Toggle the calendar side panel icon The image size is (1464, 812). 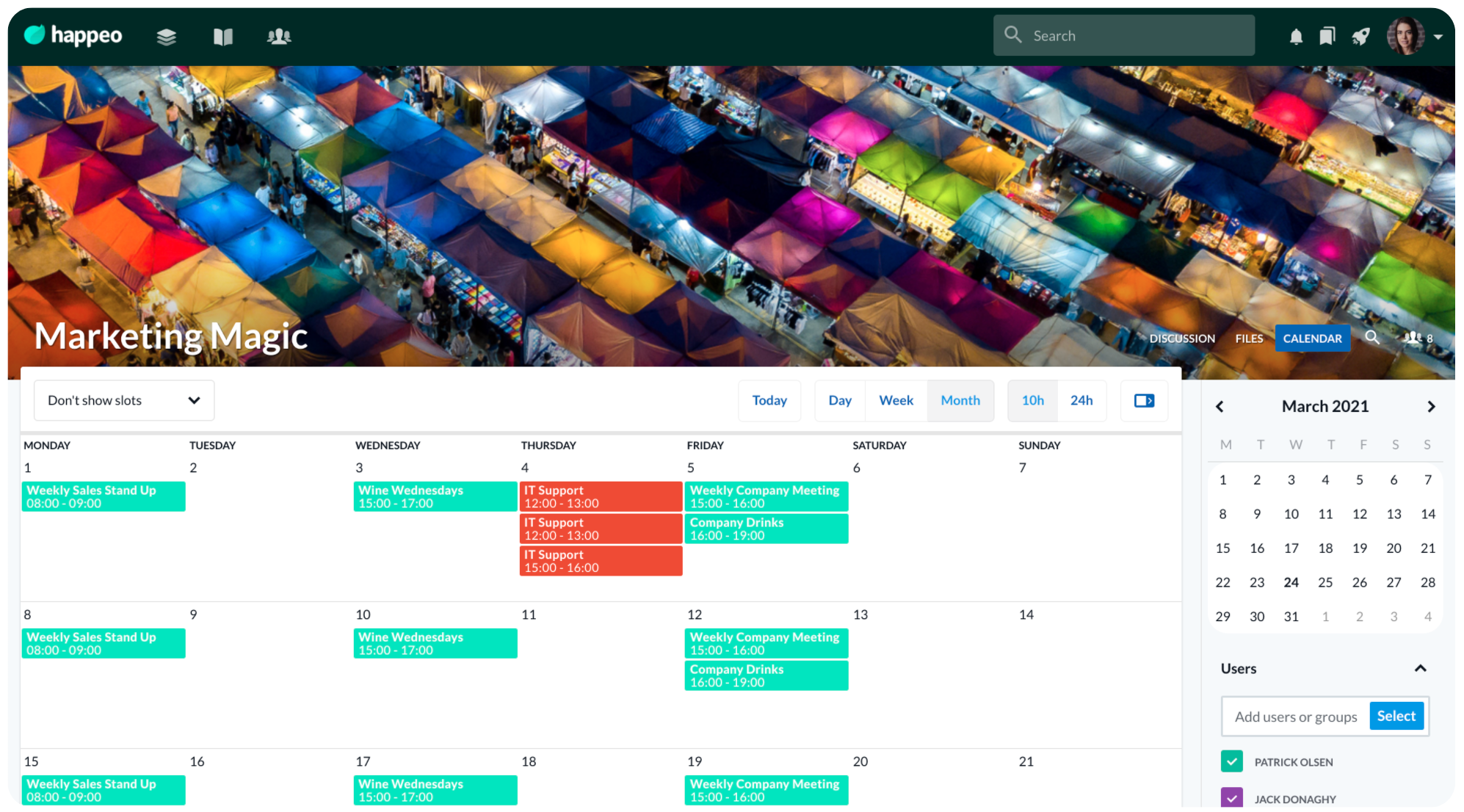coord(1144,400)
